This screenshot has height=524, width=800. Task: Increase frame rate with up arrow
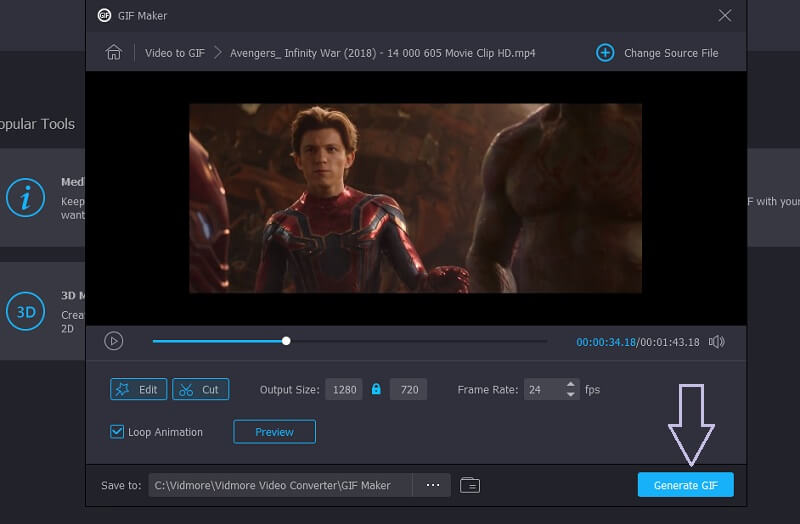coord(571,384)
